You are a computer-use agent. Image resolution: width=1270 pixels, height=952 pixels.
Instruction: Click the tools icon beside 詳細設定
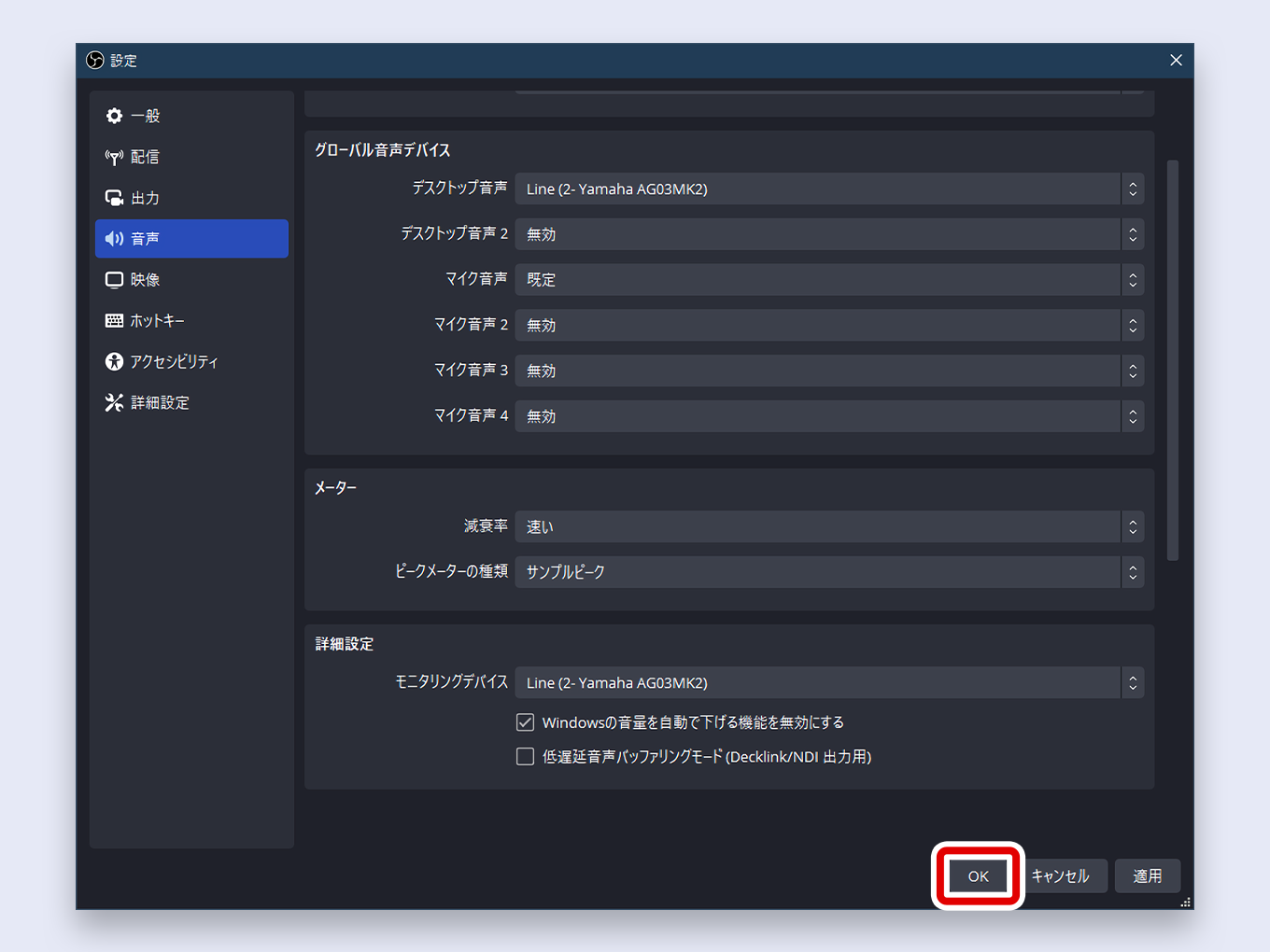pos(114,402)
